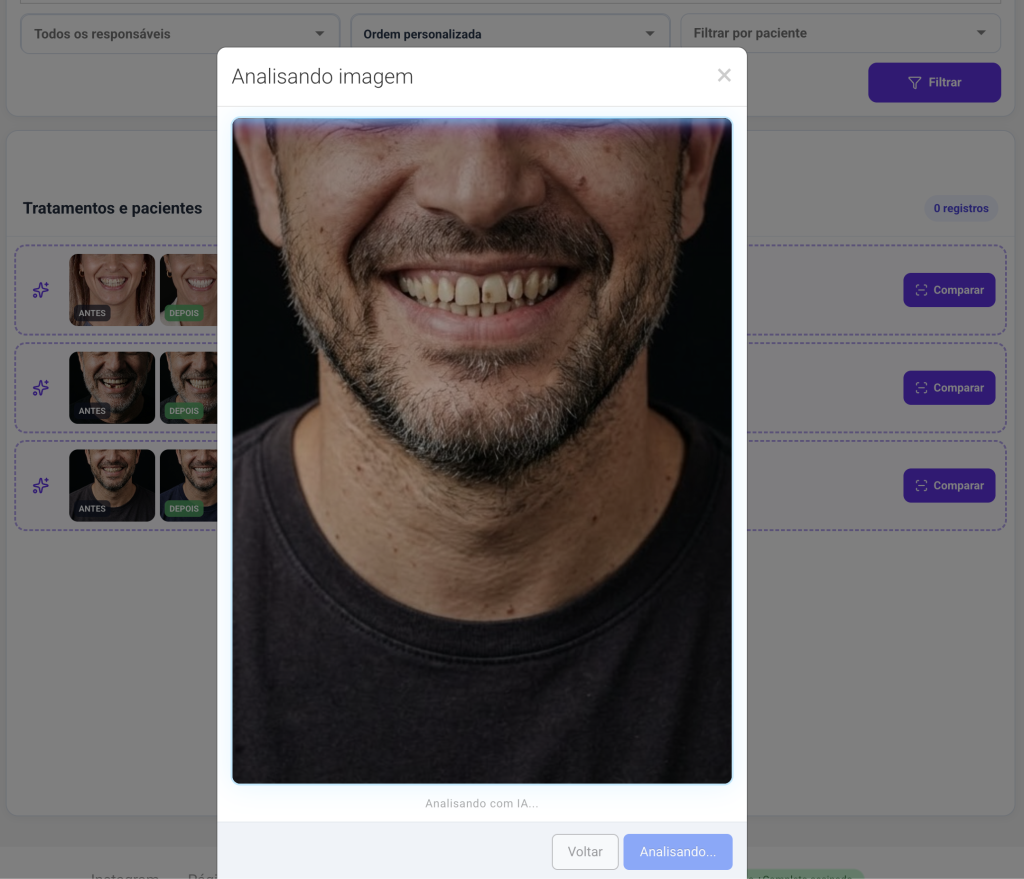
Task: Click Comparar in the third treatment row
Action: click(949, 485)
